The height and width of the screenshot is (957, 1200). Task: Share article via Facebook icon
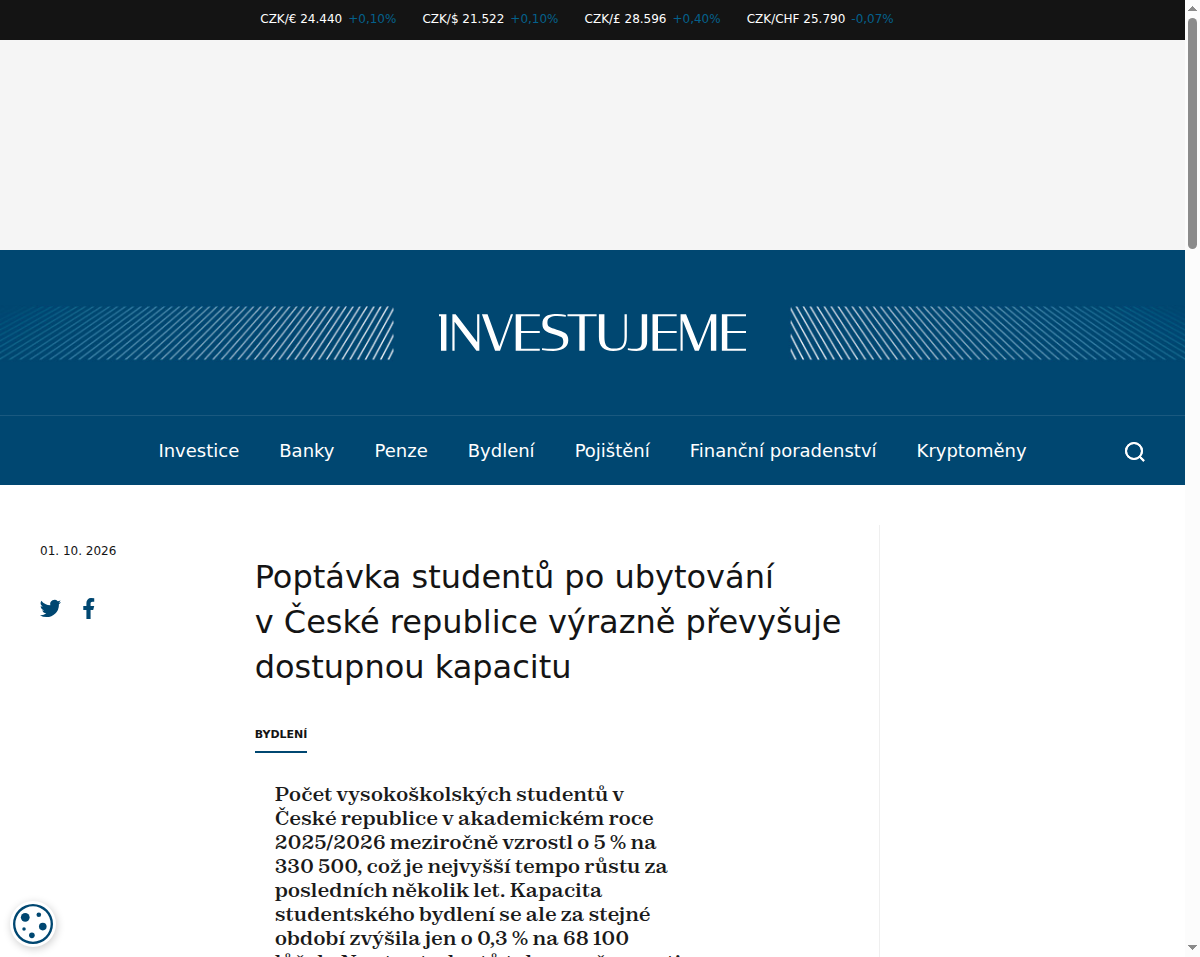pyautogui.click(x=89, y=608)
